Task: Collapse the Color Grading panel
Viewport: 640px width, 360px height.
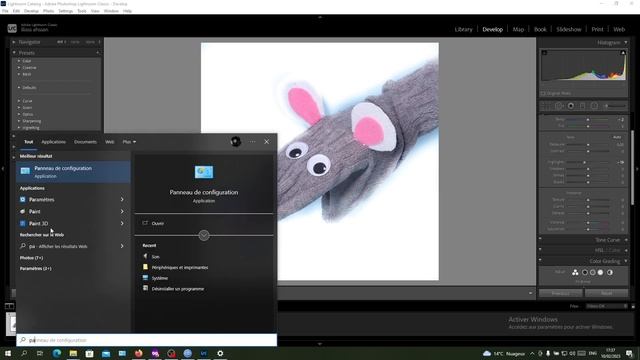Action: click(626, 261)
